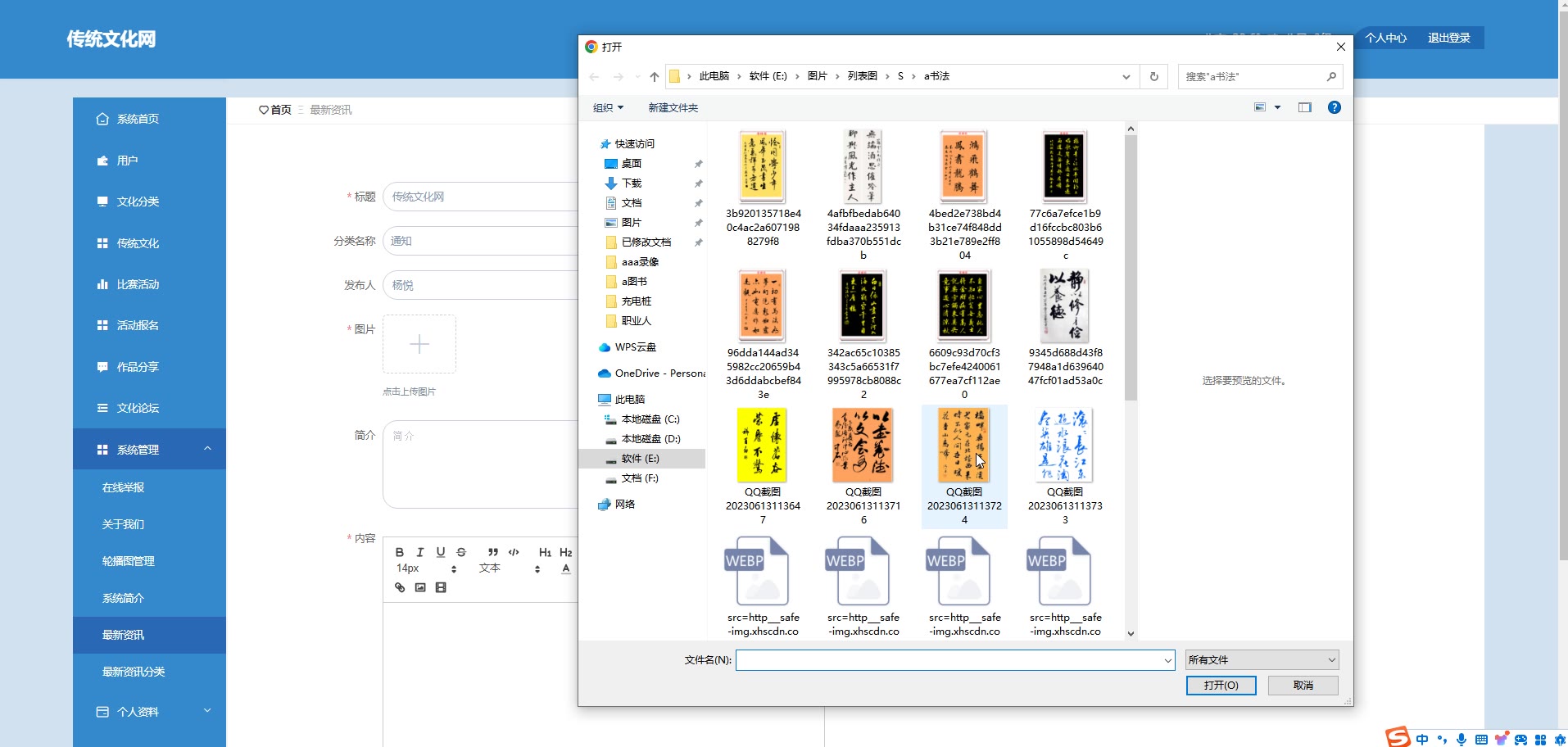Click the 取消 button in dialog
Viewport: 1568px width, 747px height.
point(1303,685)
